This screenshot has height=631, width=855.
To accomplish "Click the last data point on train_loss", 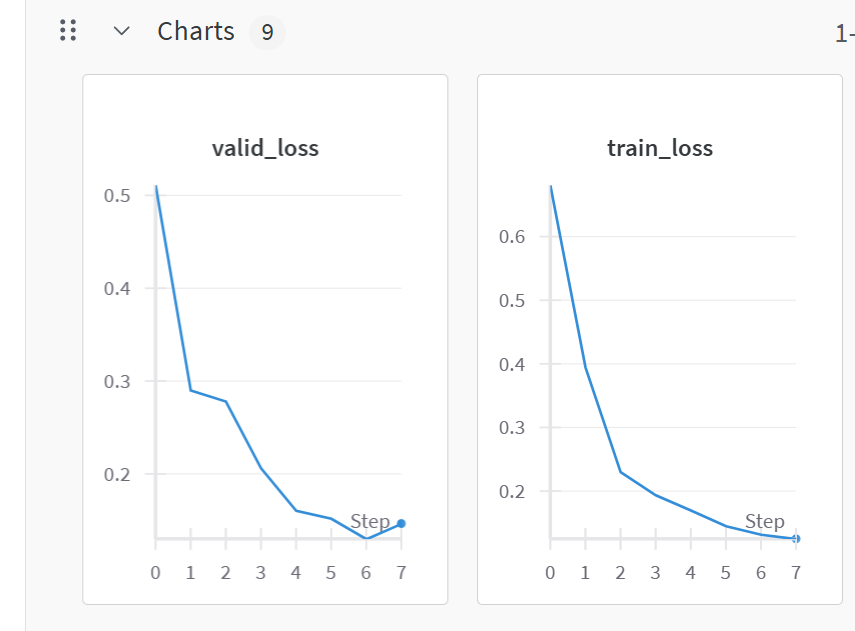I will (x=796, y=539).
